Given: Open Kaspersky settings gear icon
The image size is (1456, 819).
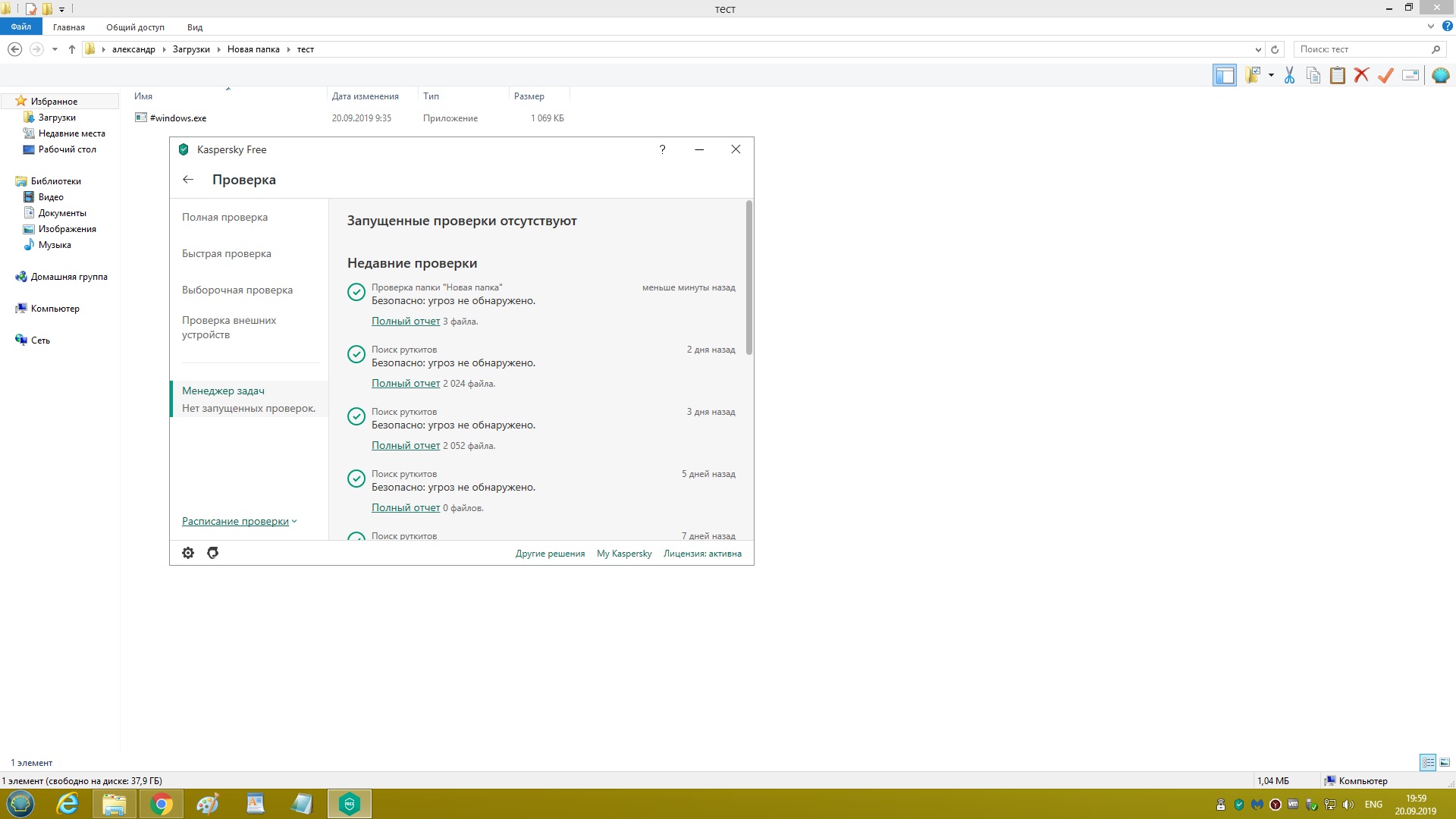Looking at the screenshot, I should (x=188, y=553).
